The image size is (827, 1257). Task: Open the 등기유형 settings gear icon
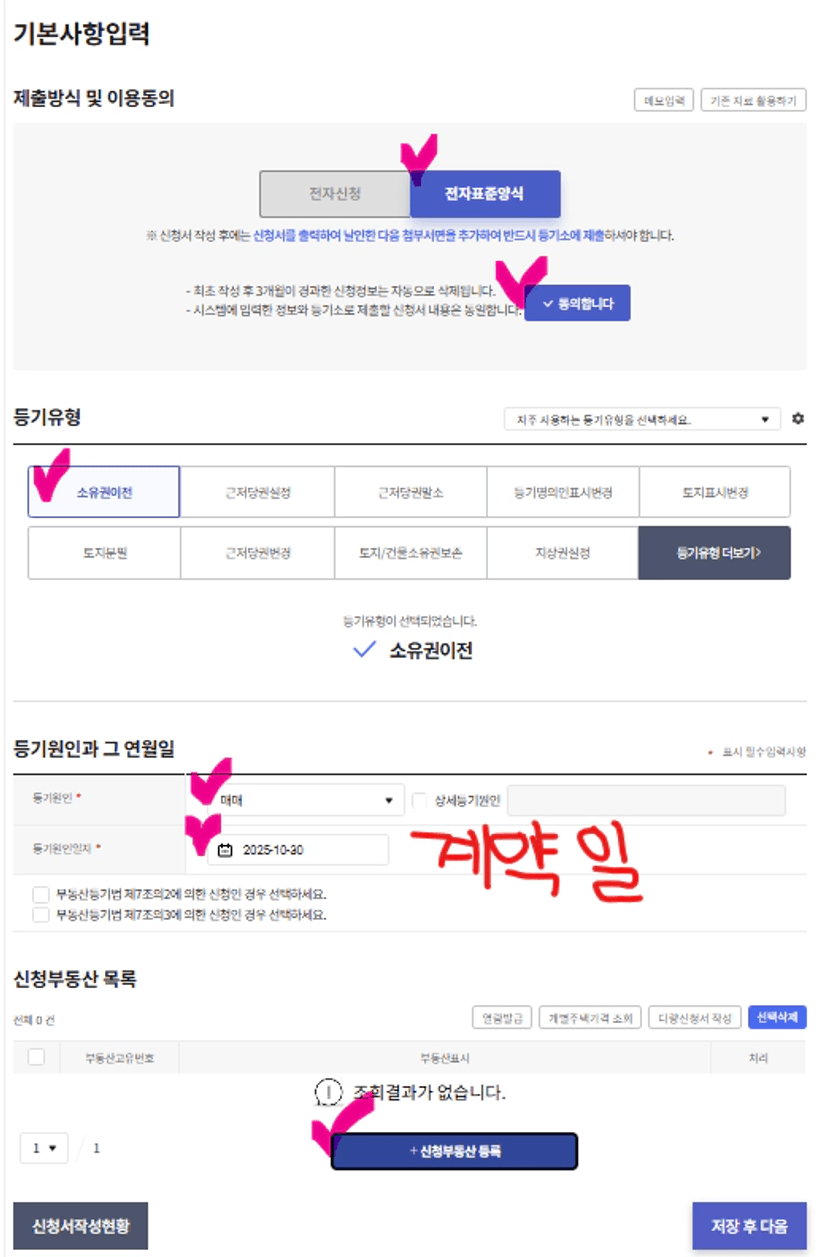pyautogui.click(x=797, y=418)
